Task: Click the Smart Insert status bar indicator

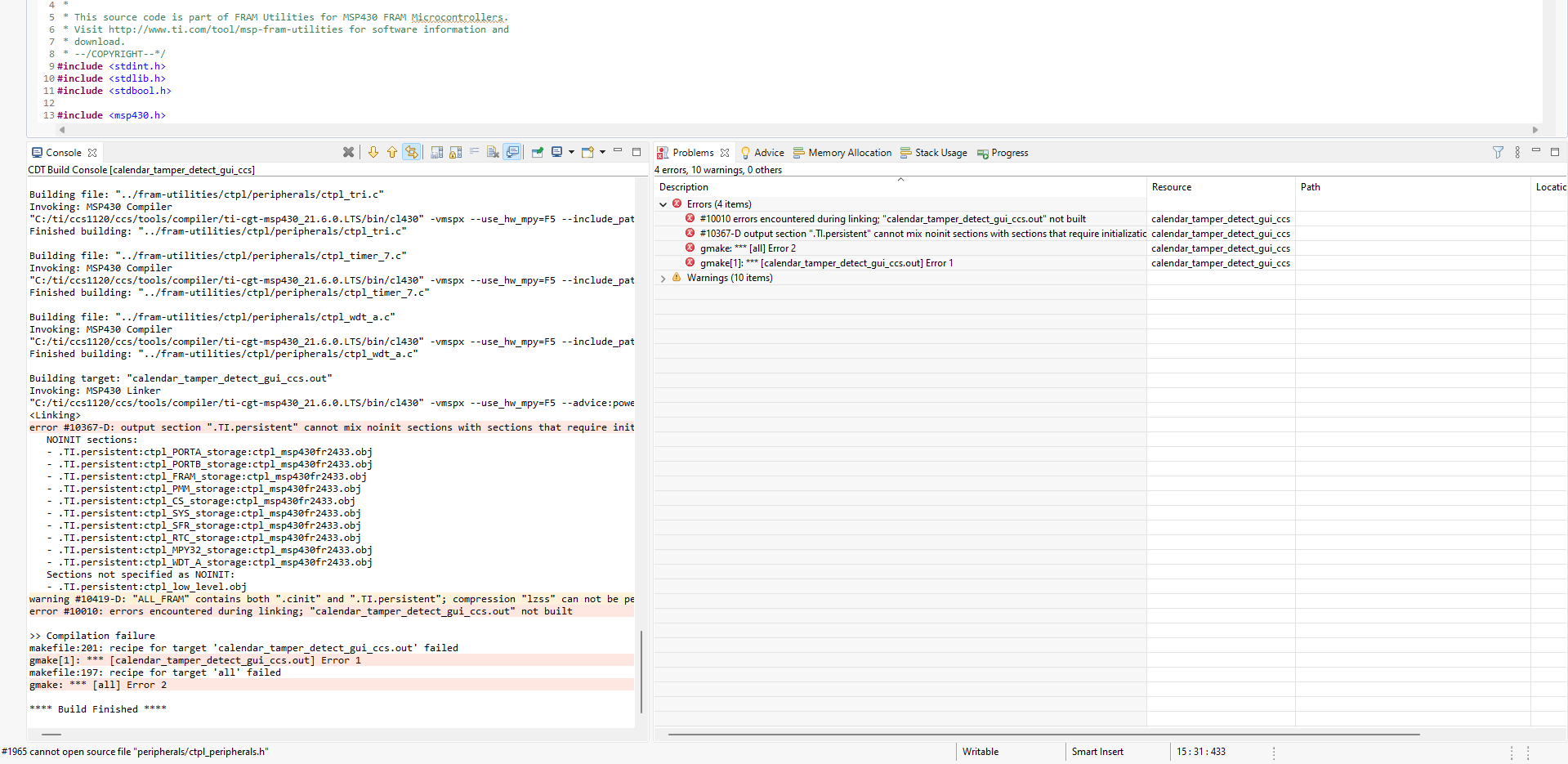Action: click(x=1097, y=752)
